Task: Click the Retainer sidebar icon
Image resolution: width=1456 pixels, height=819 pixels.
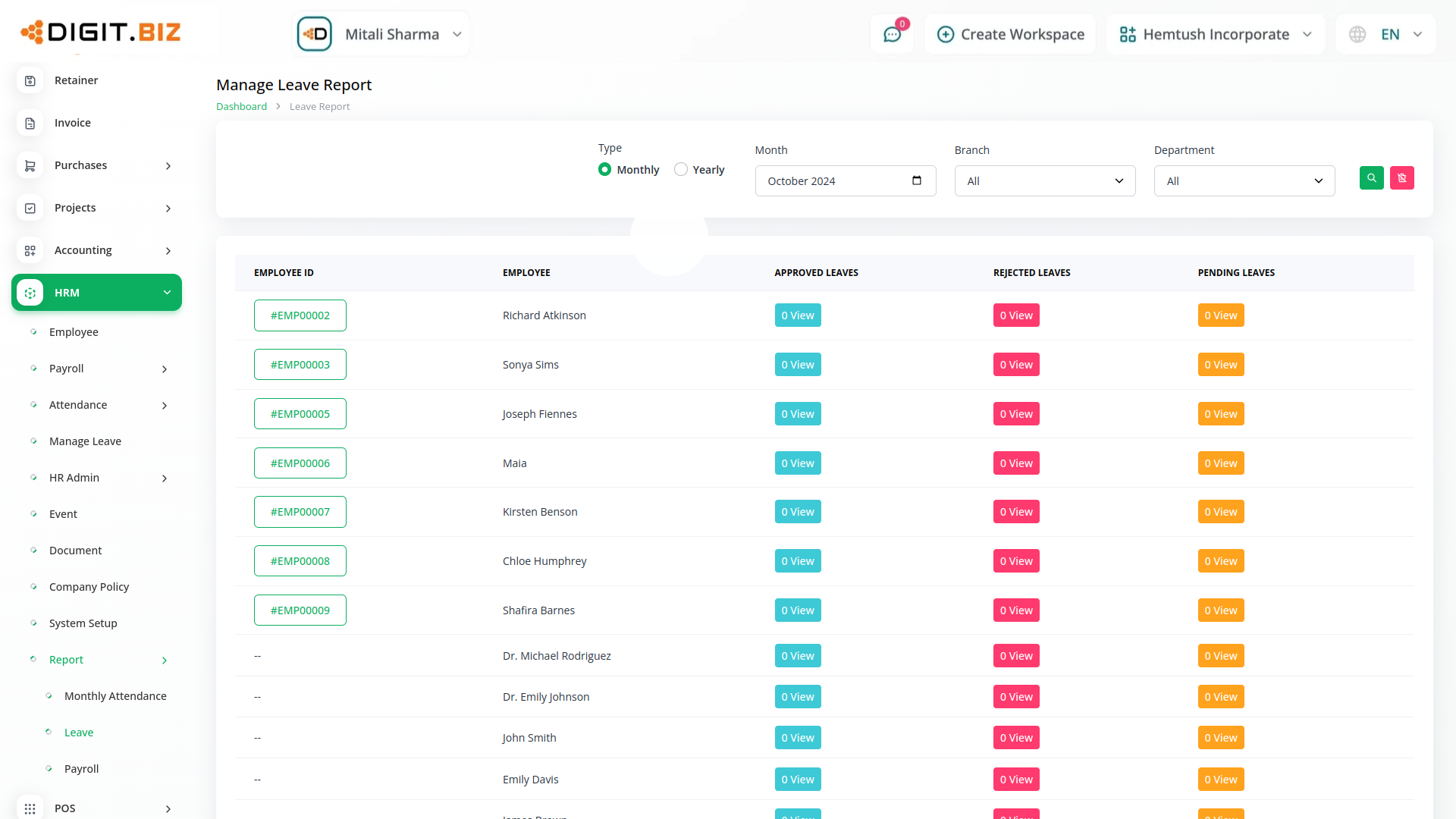Action: click(30, 80)
